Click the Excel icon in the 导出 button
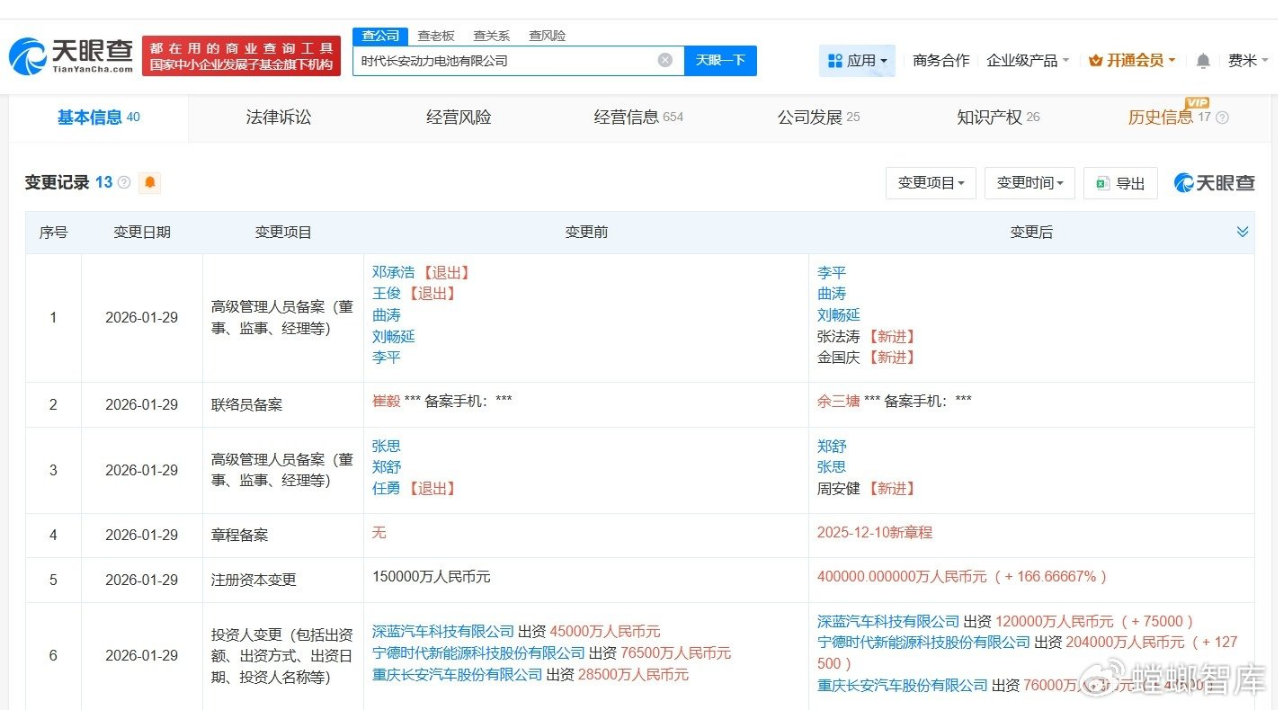Viewport: 1280px width, 719px height. tap(1102, 182)
